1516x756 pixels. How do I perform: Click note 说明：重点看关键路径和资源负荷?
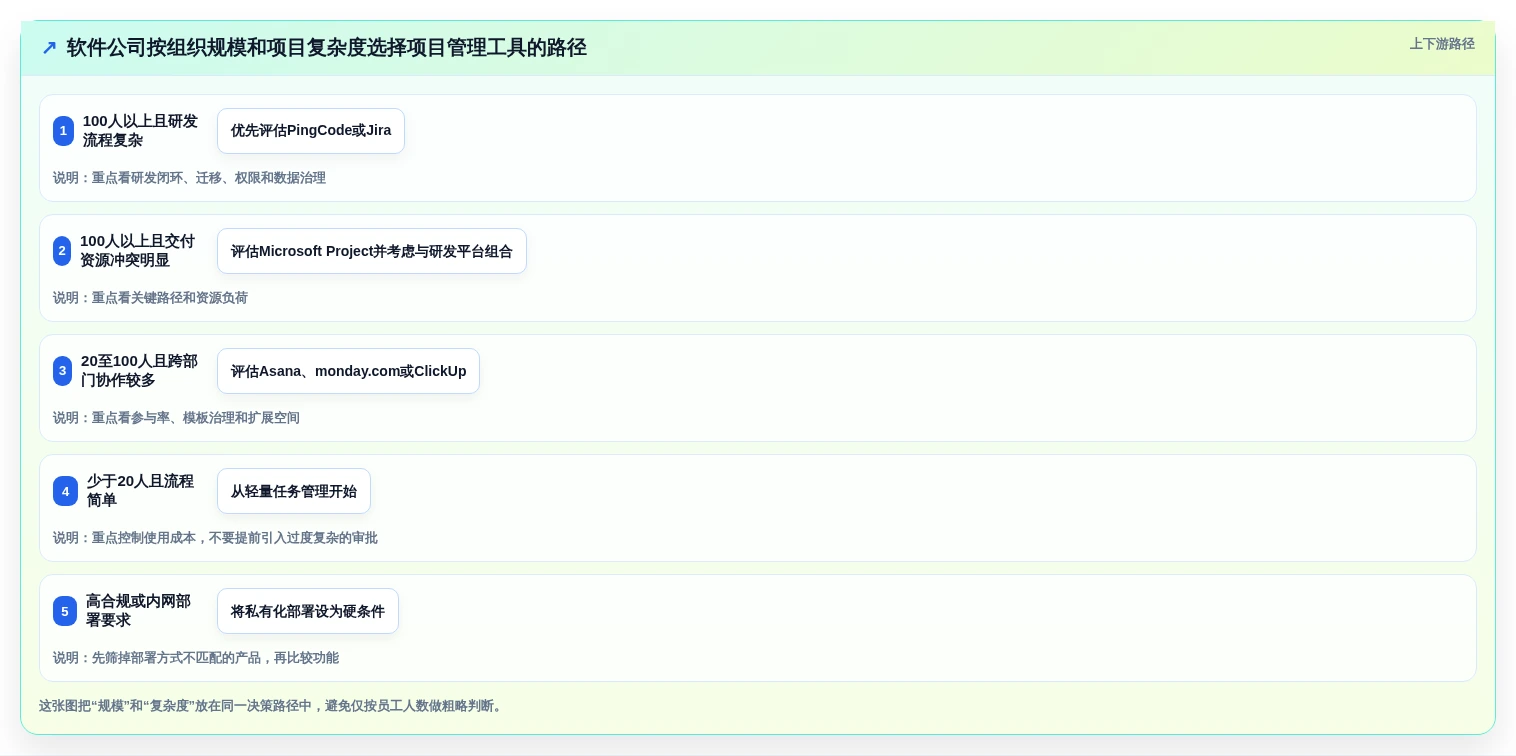150,298
